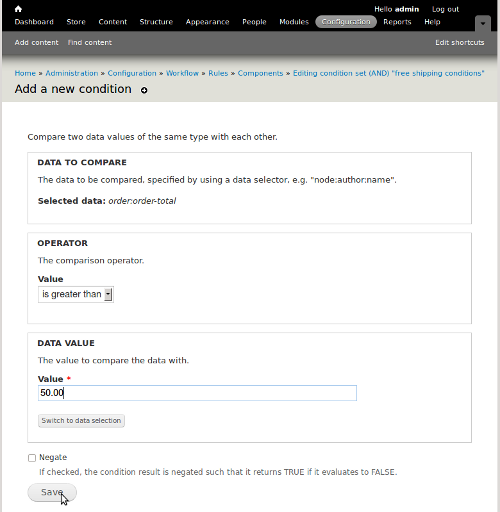
Task: Select the Configuration menu item
Action: pos(346,22)
